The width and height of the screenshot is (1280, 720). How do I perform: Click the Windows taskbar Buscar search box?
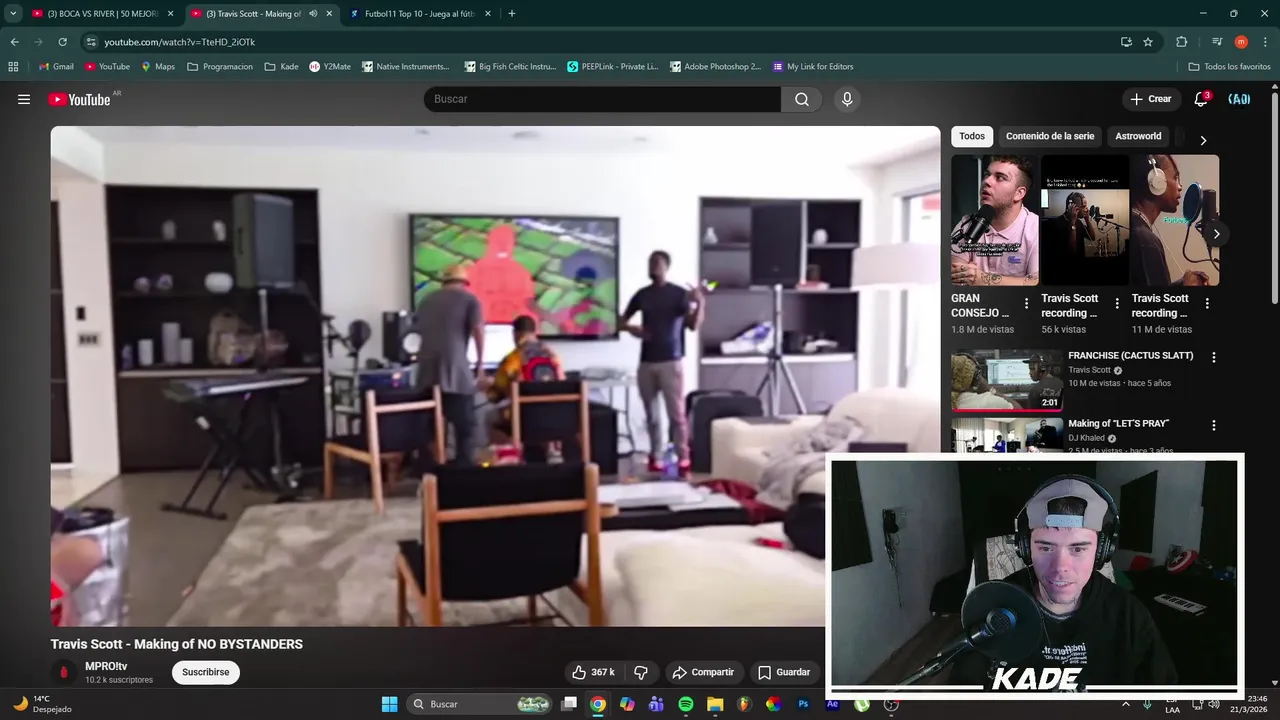click(x=479, y=704)
